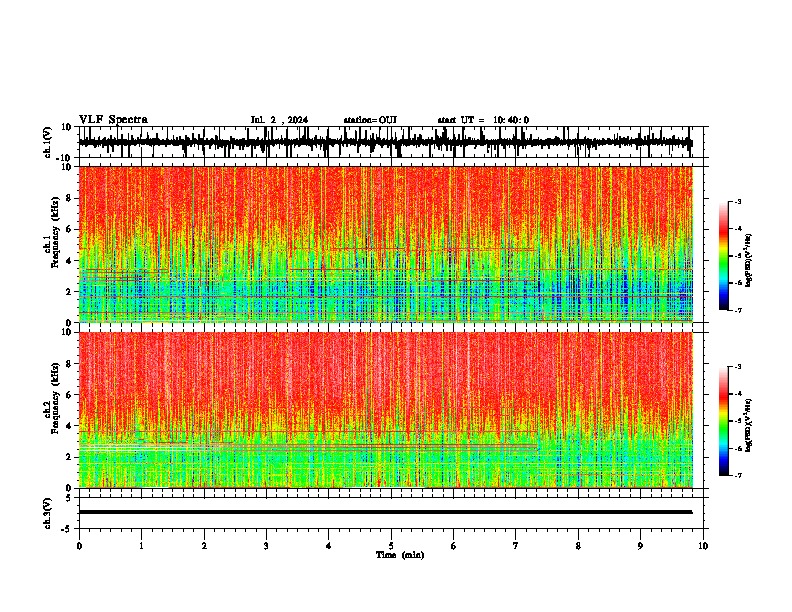Click the ch.3(V) flat black trace
The width and height of the screenshot is (792, 612).
(385, 512)
